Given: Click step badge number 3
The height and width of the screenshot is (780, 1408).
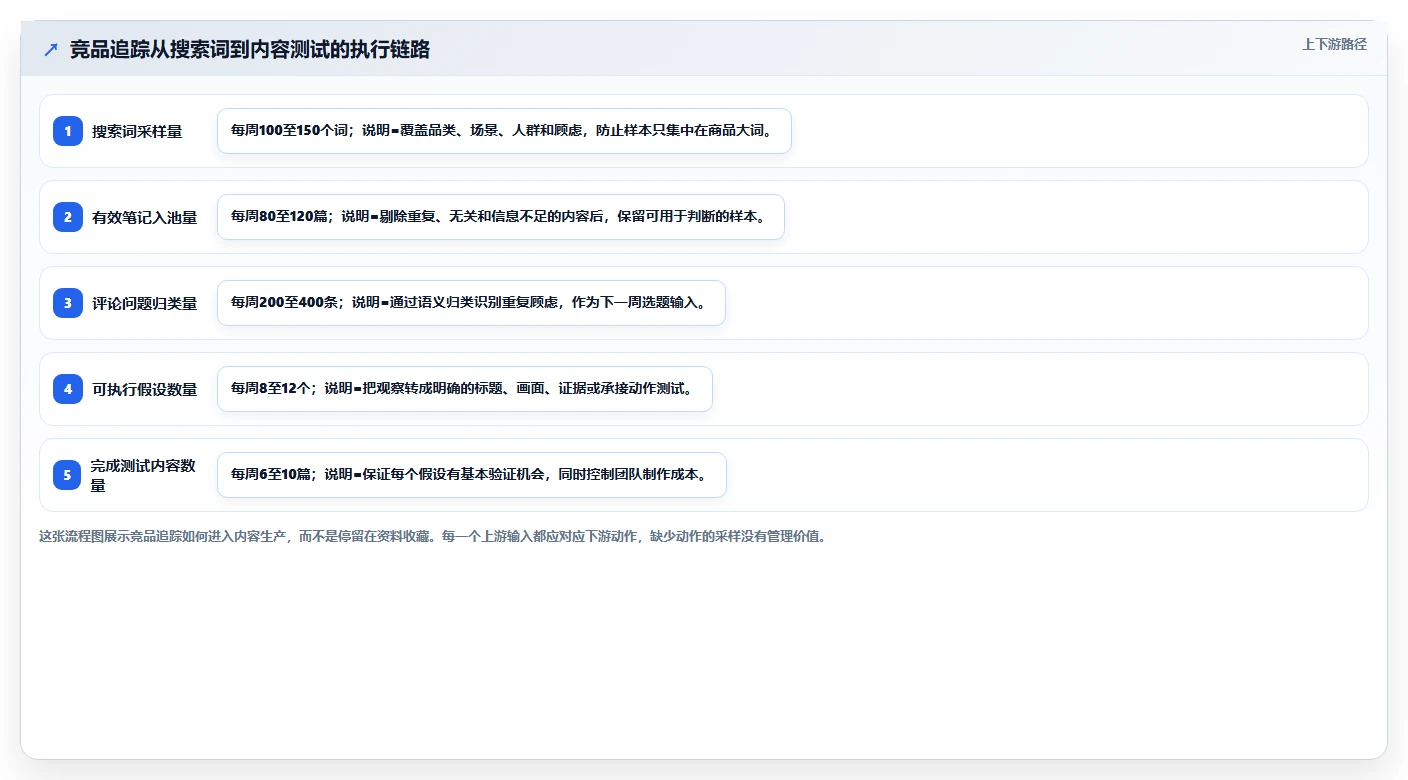Looking at the screenshot, I should coord(68,303).
